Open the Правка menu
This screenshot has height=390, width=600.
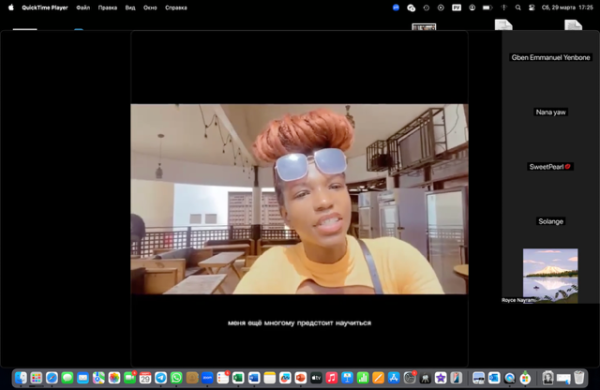pyautogui.click(x=108, y=8)
